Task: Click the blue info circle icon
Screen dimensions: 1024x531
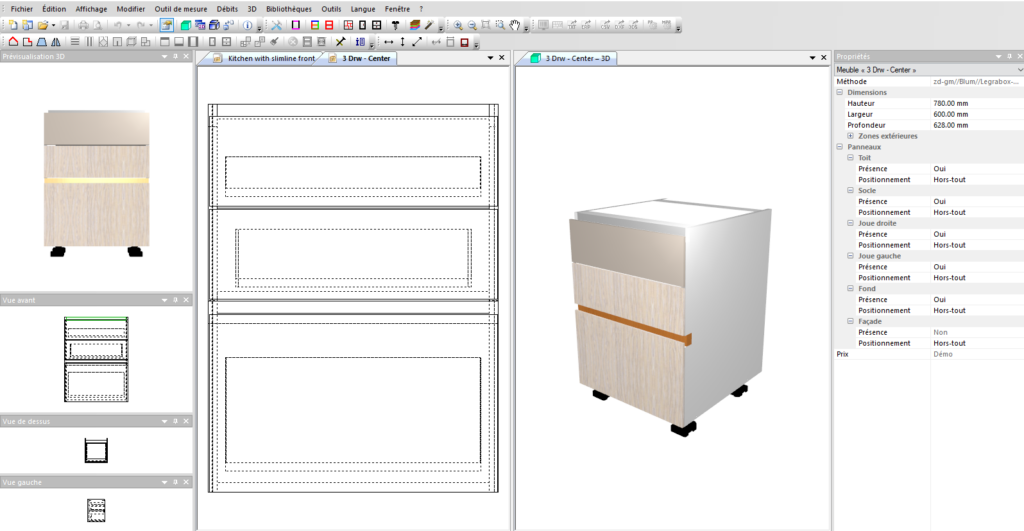Action: (248, 25)
